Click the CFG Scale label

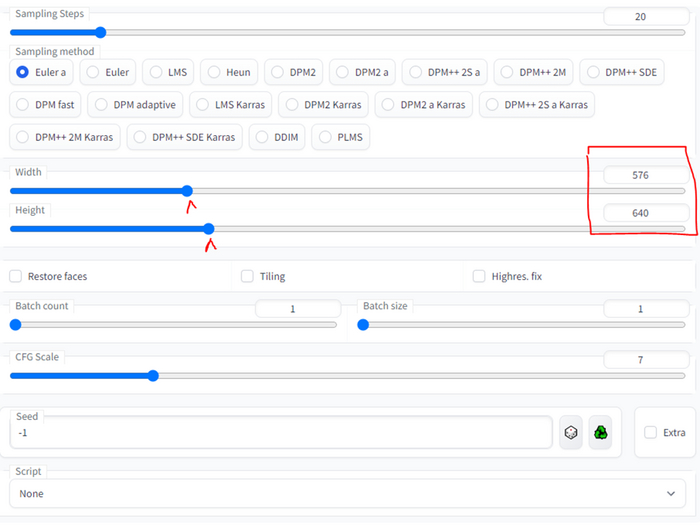point(37,357)
